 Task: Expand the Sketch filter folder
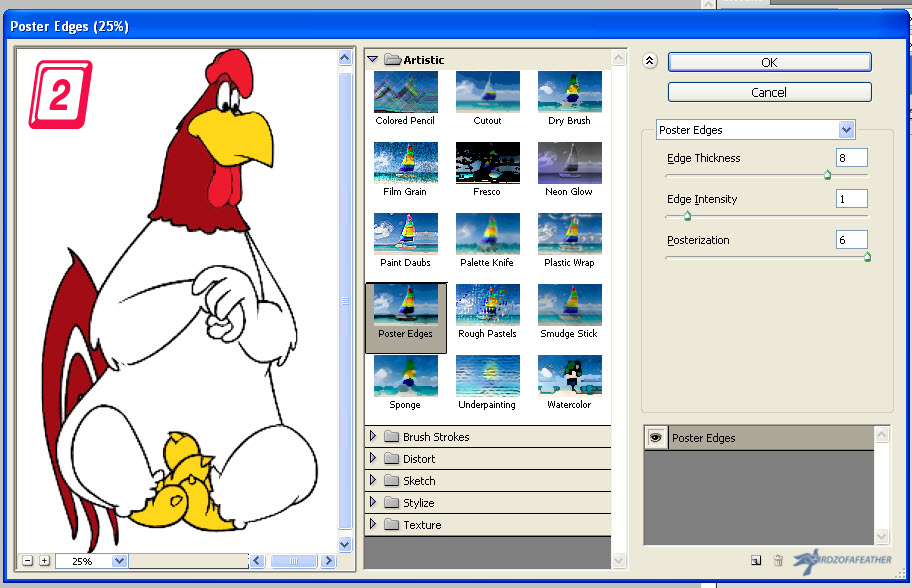click(373, 480)
